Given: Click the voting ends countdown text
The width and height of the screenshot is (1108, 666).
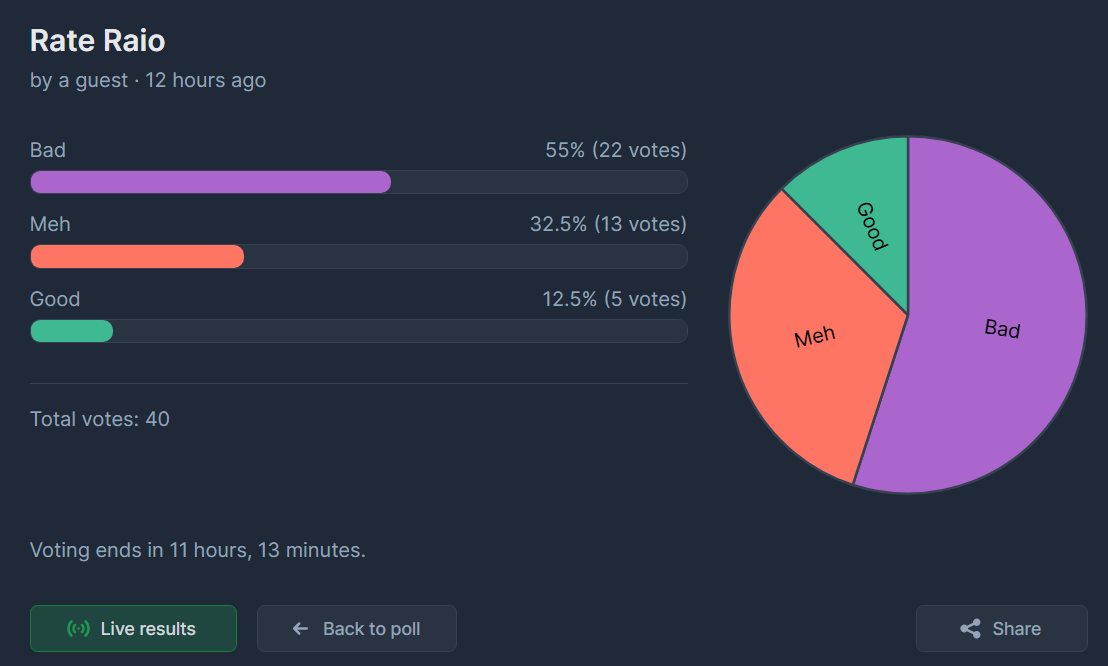Looking at the screenshot, I should coord(197,550).
